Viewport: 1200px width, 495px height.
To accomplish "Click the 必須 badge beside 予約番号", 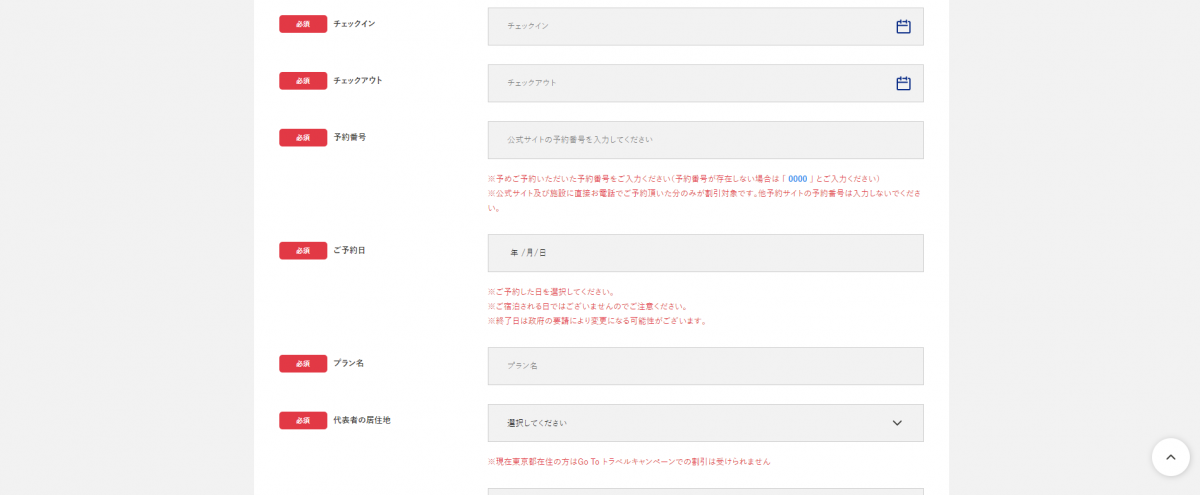I will coord(303,137).
